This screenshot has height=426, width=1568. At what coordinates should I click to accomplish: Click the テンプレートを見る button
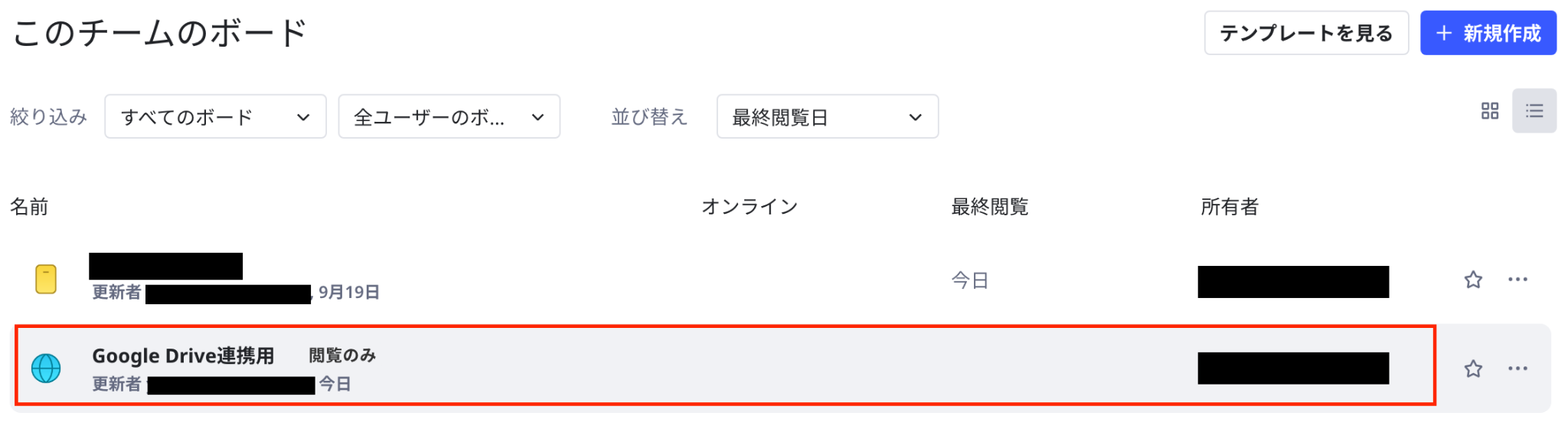(1306, 33)
